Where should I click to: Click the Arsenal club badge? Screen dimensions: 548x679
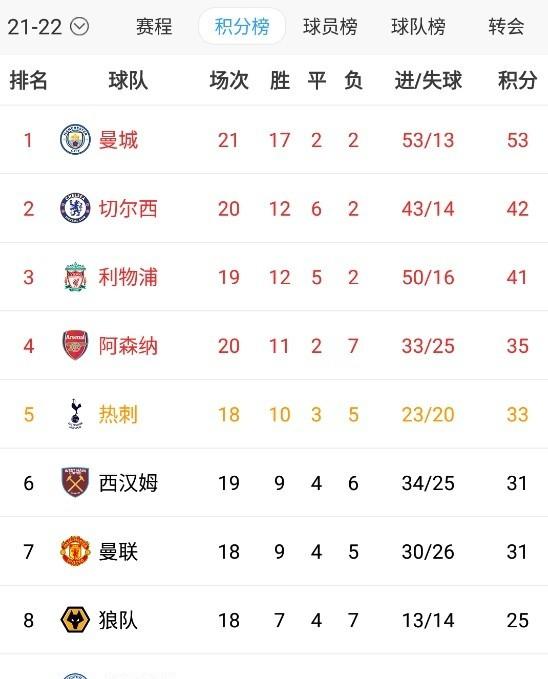[75, 345]
